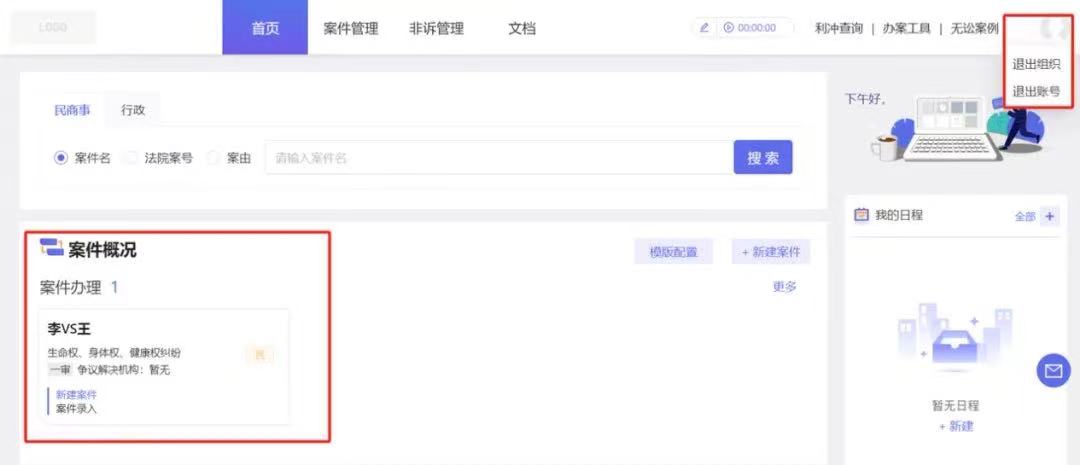Viewport: 1080px width, 465px height.
Task: Choose 退出账号 from the dropdown
Action: 1036,91
